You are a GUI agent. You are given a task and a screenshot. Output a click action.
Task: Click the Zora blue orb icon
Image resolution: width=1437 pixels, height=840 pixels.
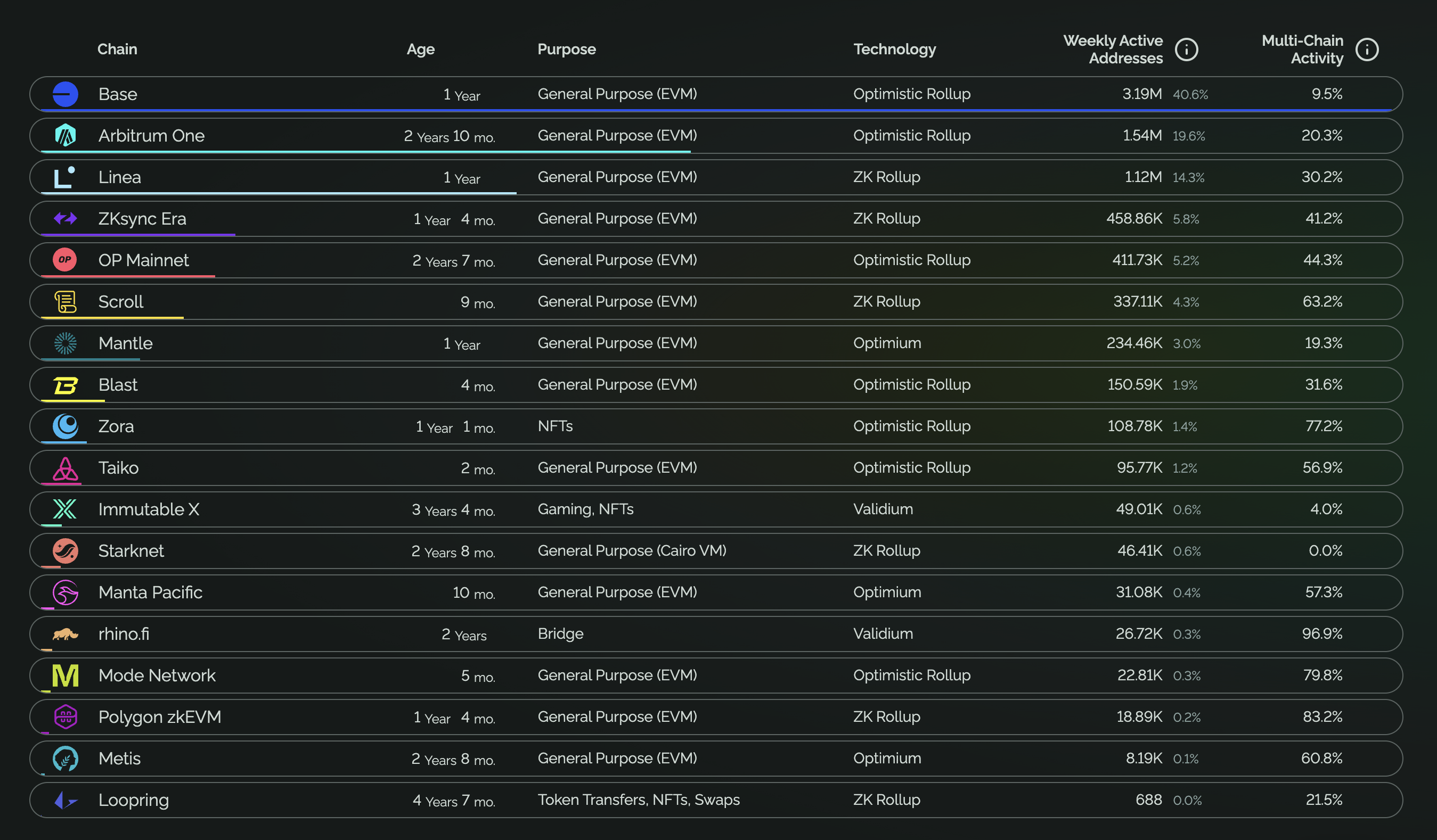coord(65,426)
